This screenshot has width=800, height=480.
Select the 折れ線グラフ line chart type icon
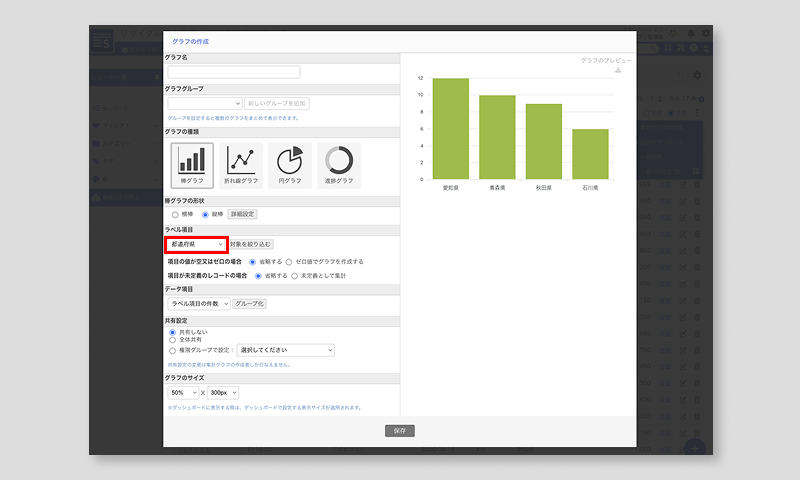241,166
